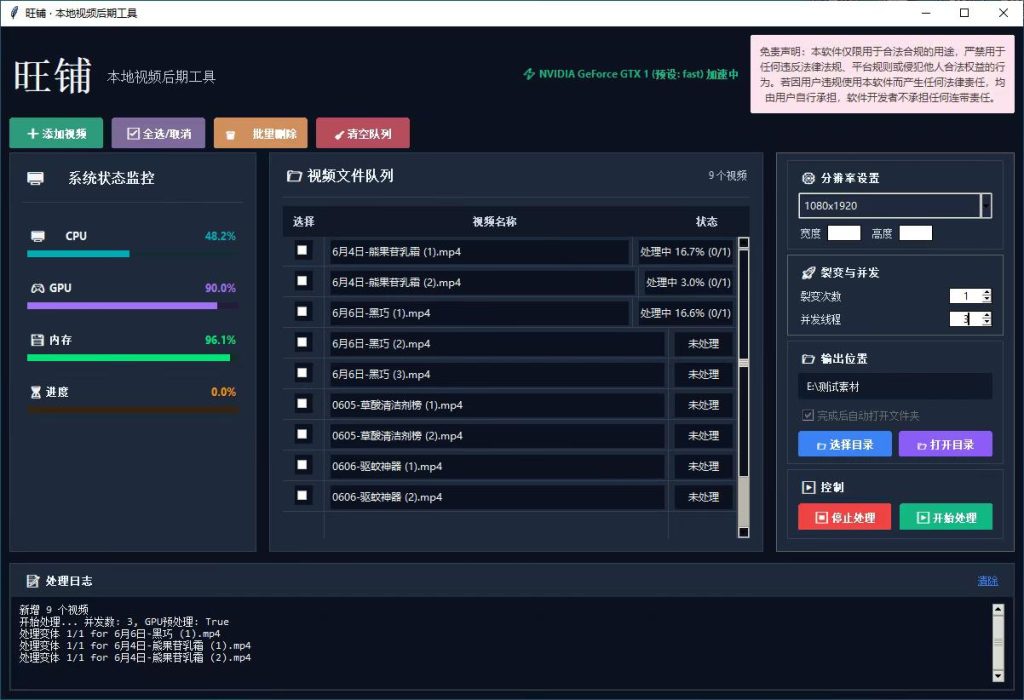Open the 1080x1920 resolution dropdown arrow
1024x700 pixels.
point(986,206)
